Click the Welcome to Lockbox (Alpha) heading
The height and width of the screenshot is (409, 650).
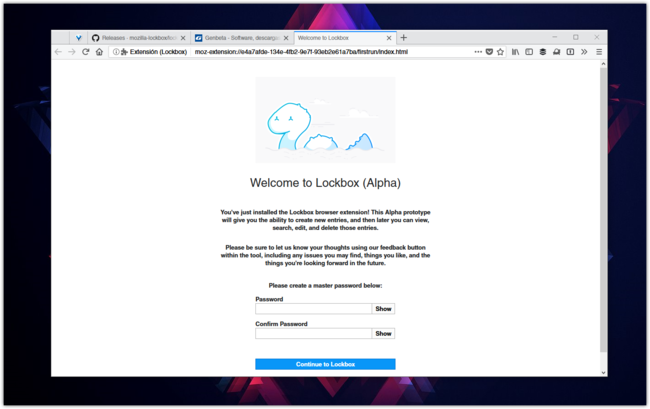point(325,183)
